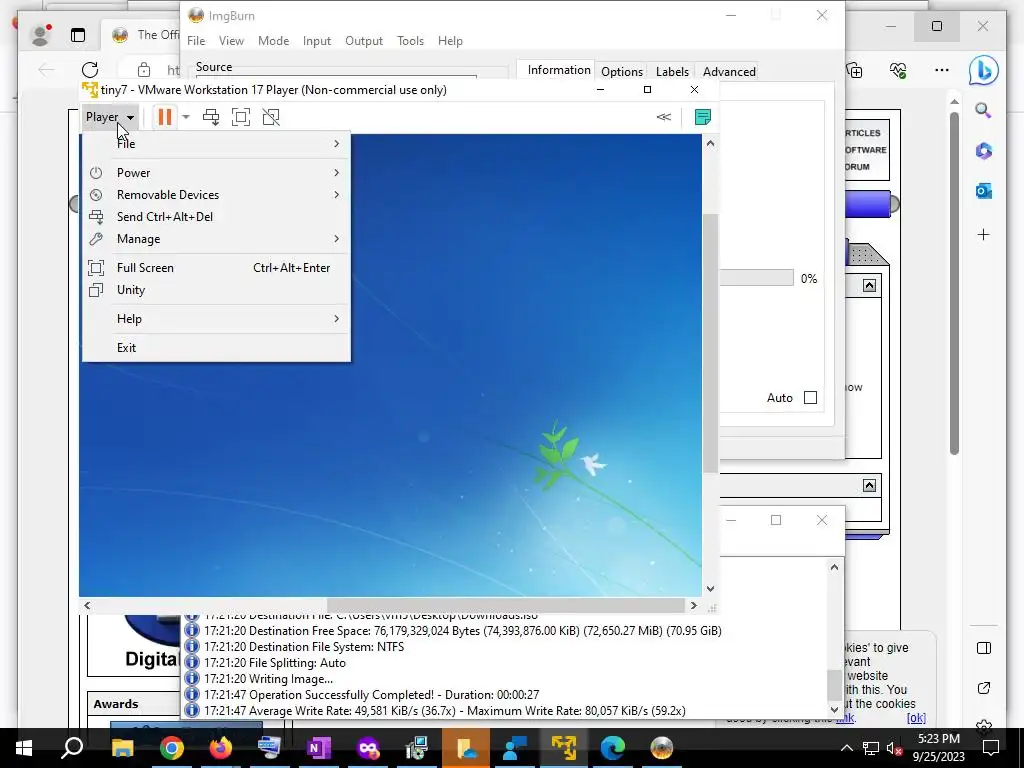The image size is (1024, 768).
Task: Select log line 'Operation Successfully Completed!'
Action: click(372, 695)
